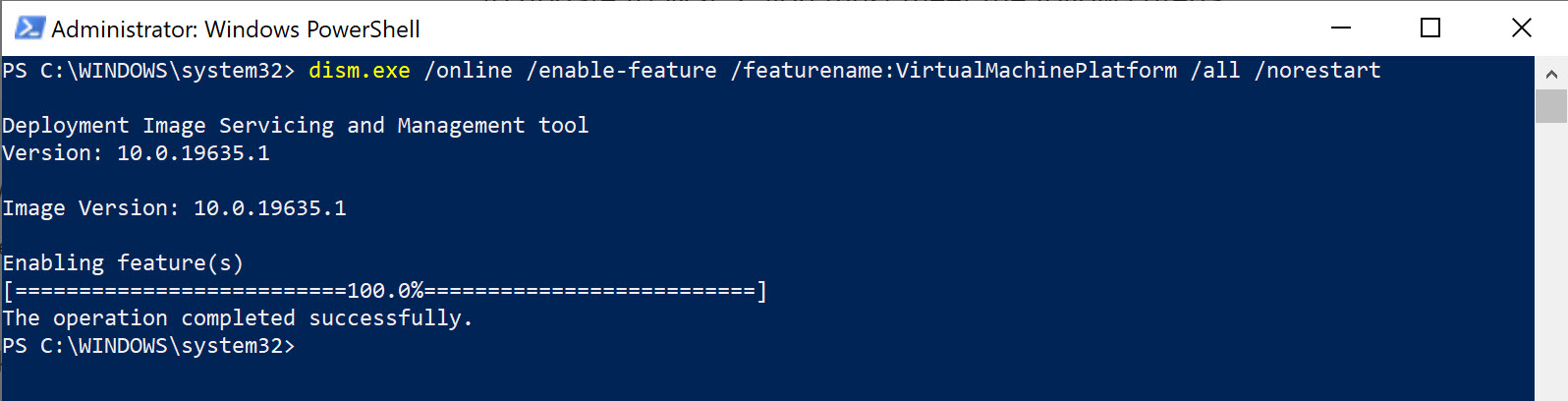Click the /online parameter

pos(469,71)
